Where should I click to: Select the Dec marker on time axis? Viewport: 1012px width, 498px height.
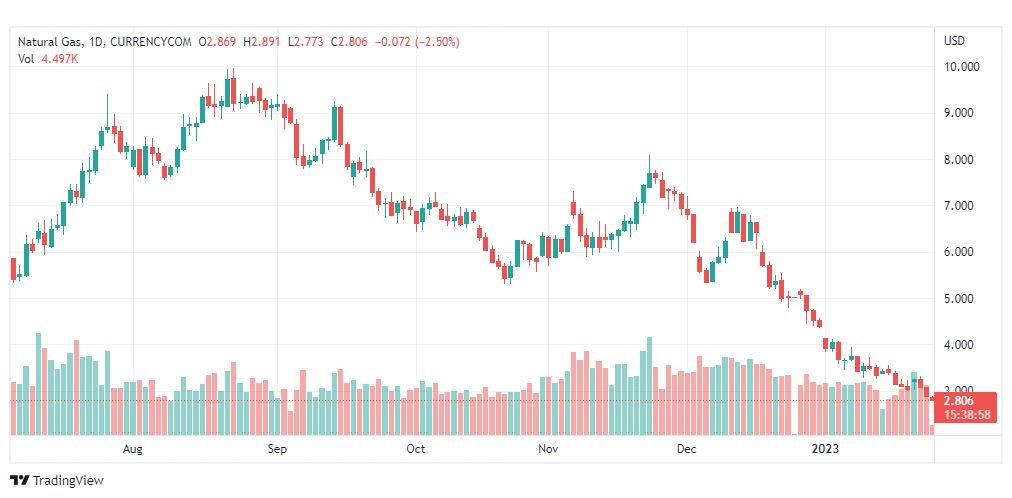pyautogui.click(x=686, y=449)
